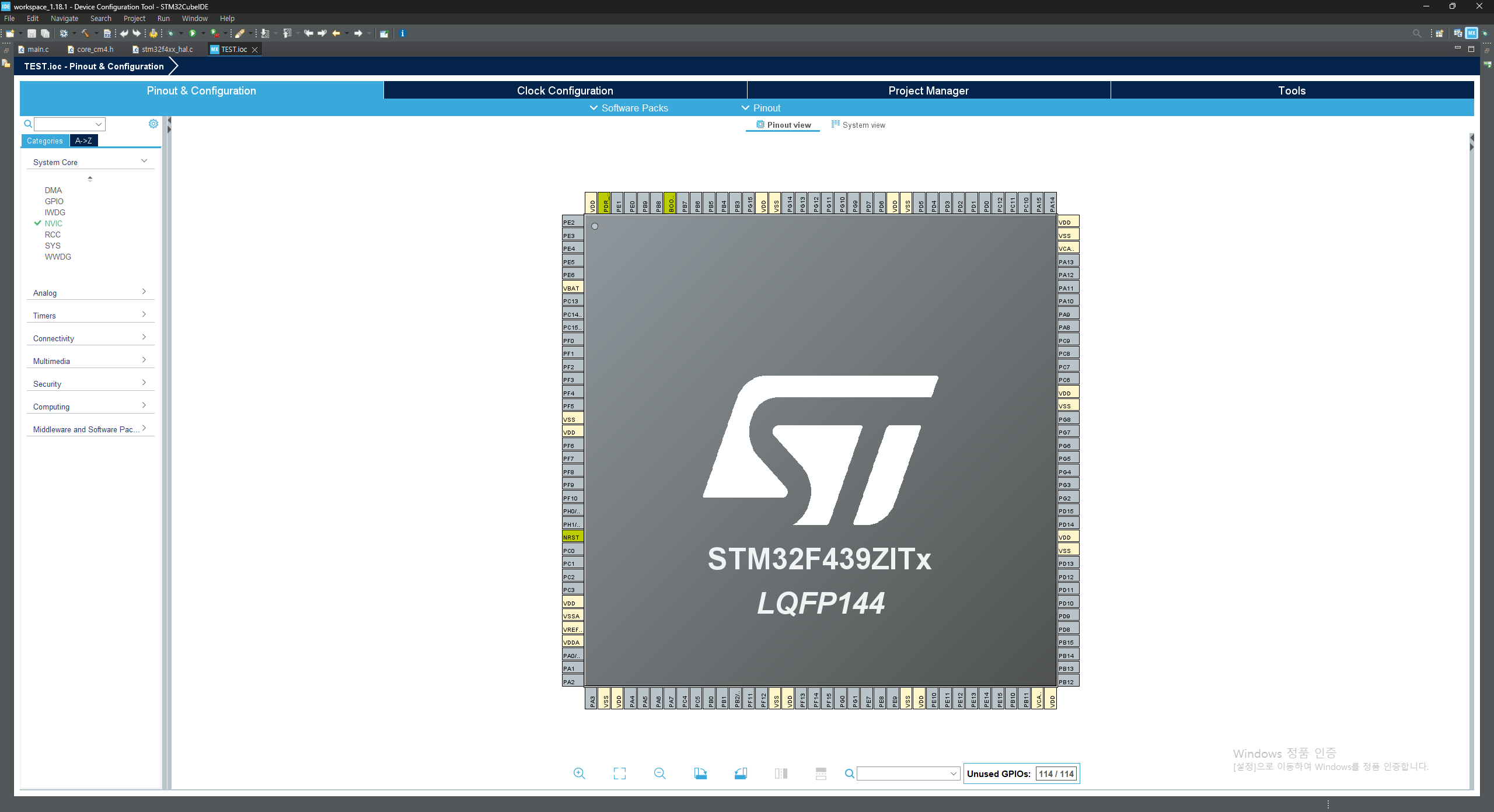Open the pin search dropdown at bottom
Viewport: 1494px width, 812px height.
908,773
